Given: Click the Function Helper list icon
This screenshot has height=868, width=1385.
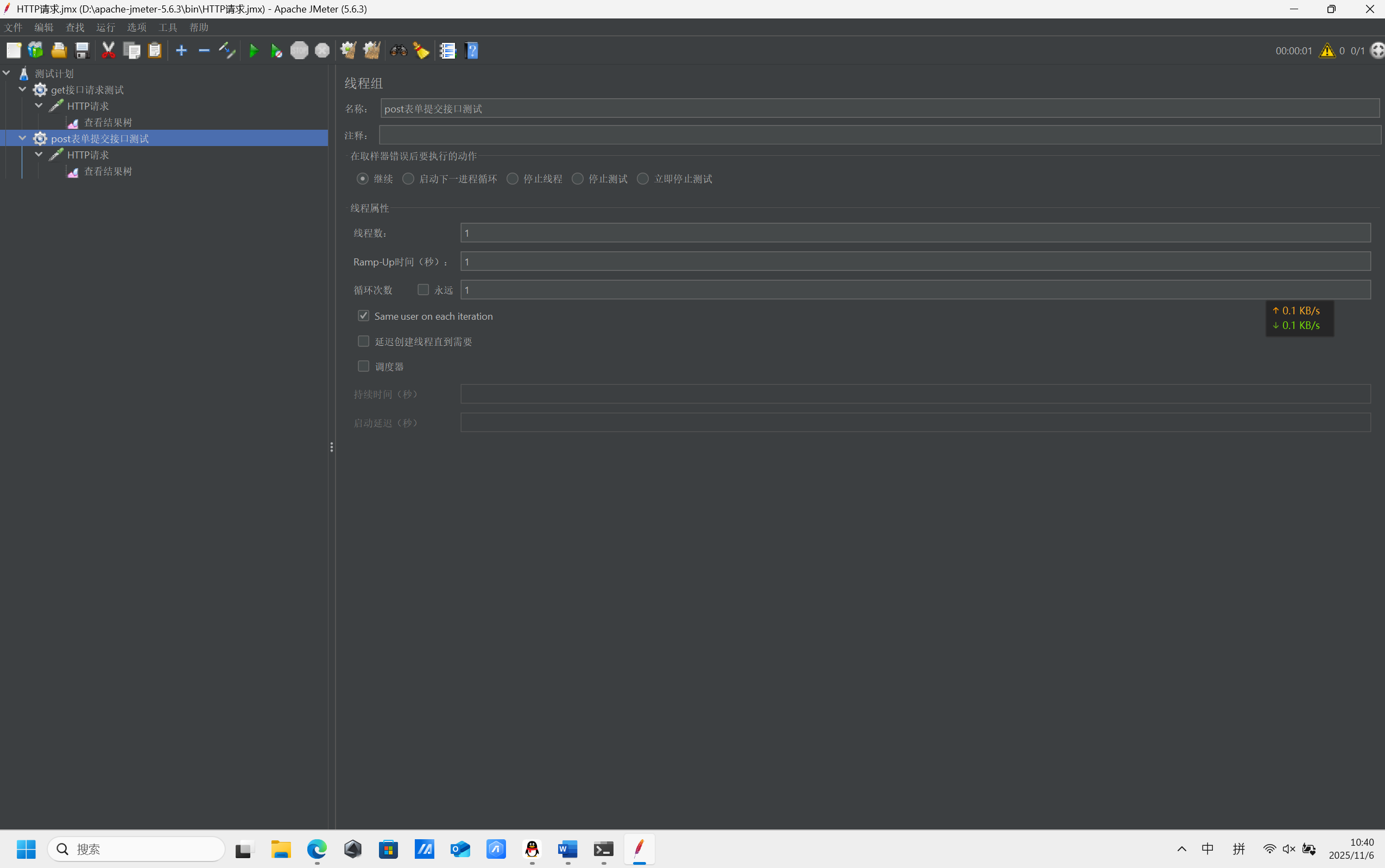Looking at the screenshot, I should pyautogui.click(x=447, y=50).
